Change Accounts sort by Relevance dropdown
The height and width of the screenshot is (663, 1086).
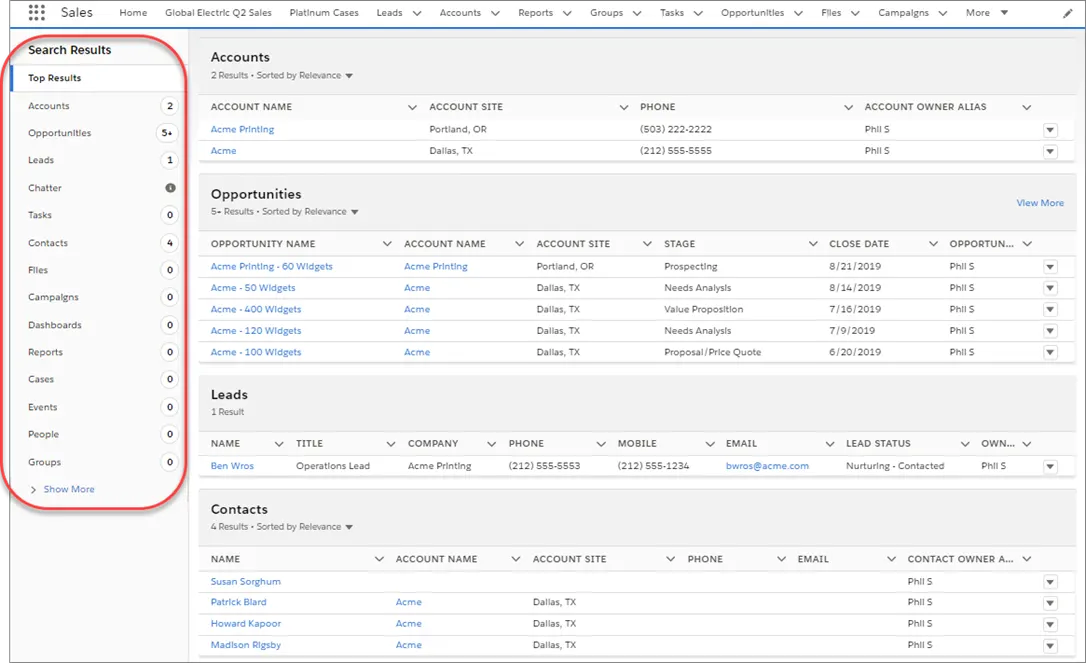click(x=349, y=76)
